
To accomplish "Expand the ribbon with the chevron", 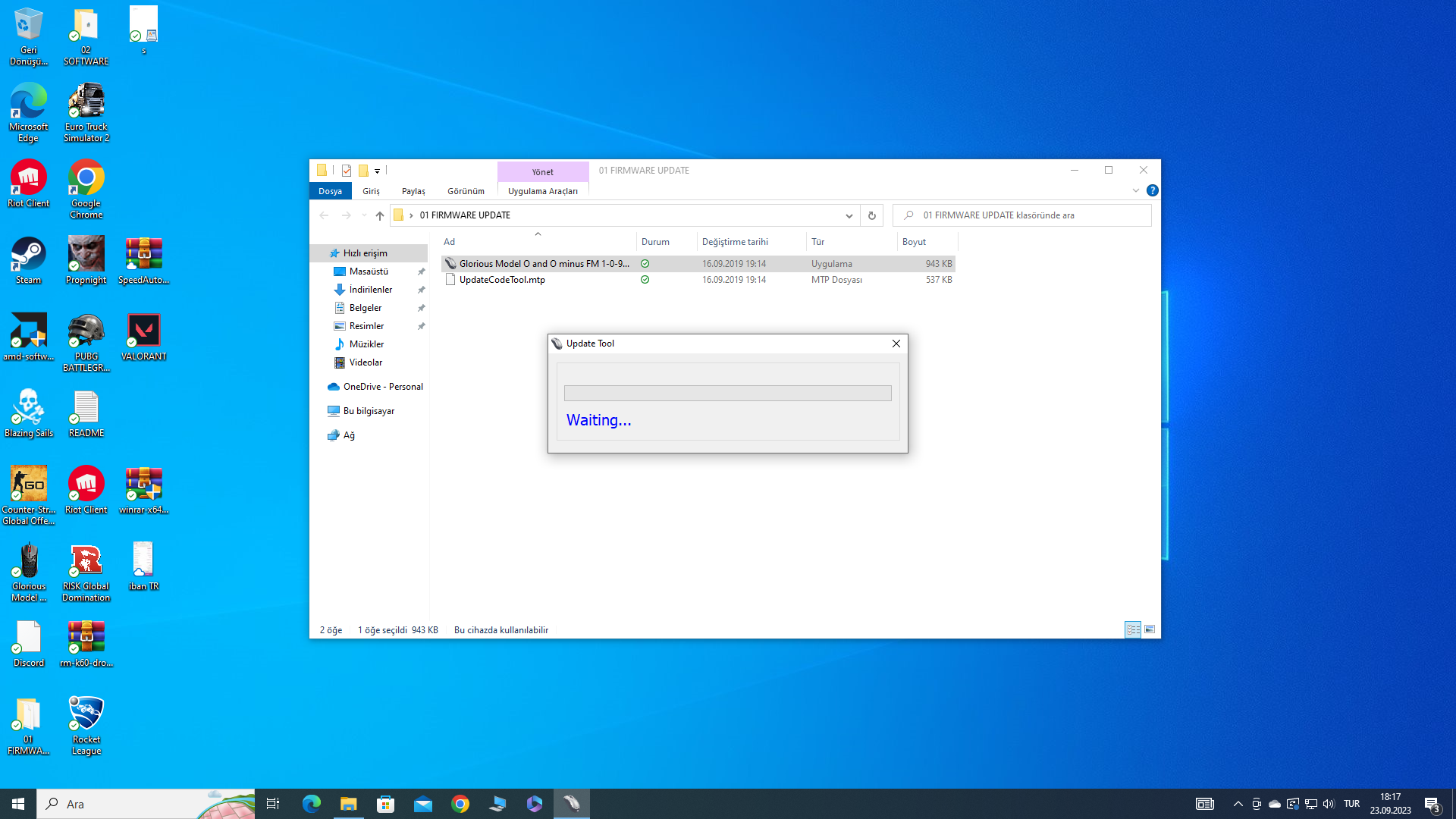I will (x=1135, y=190).
